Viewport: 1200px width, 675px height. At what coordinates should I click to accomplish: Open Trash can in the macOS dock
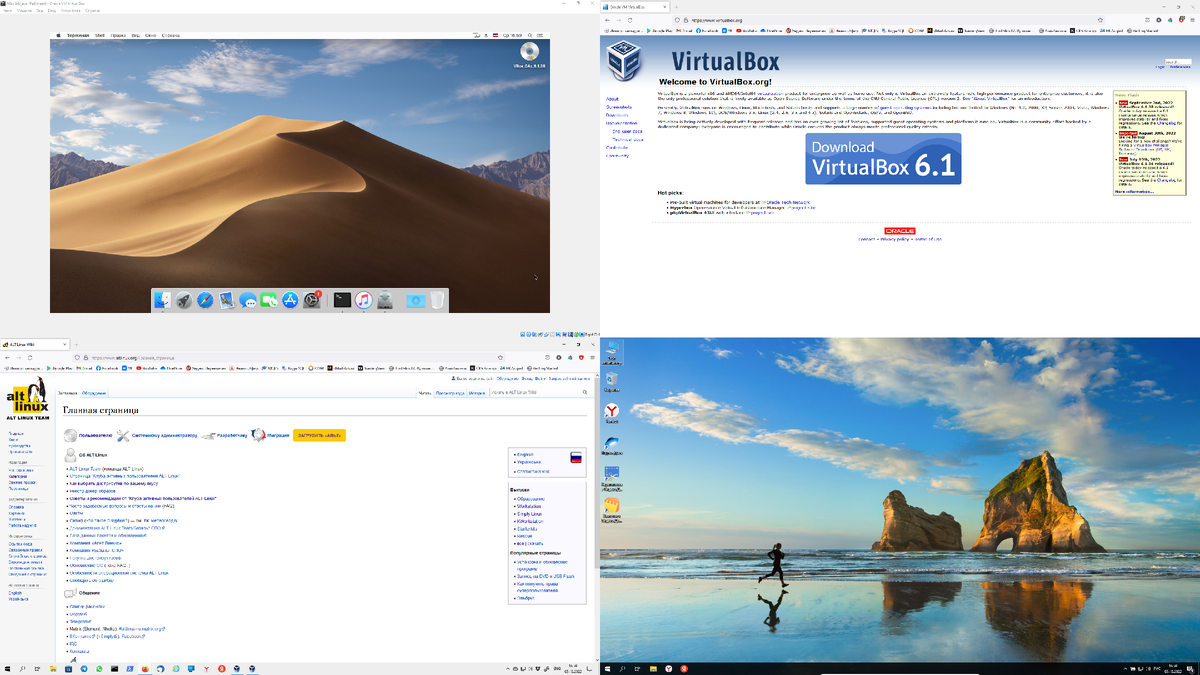point(437,299)
